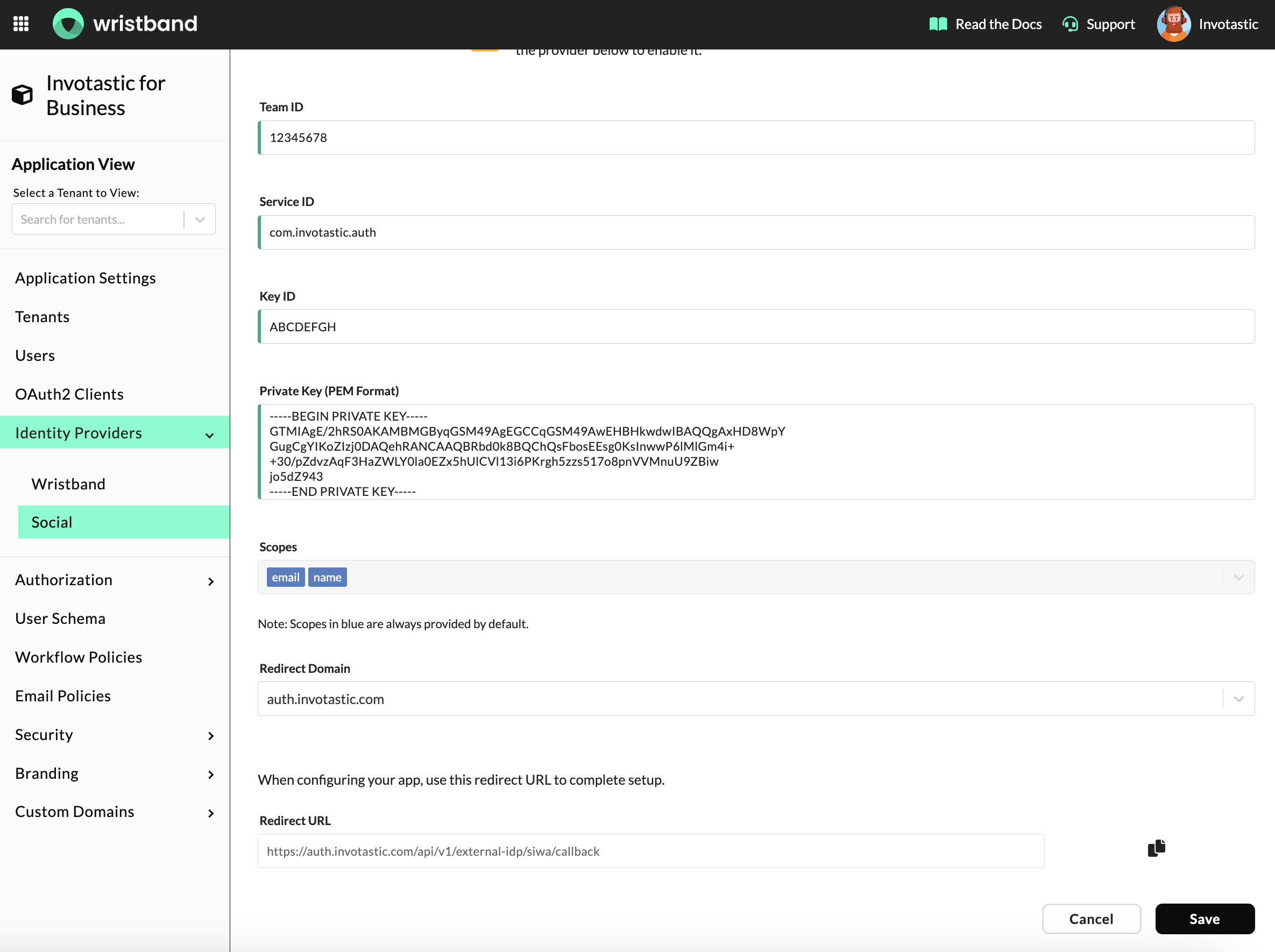Open the tenant search dropdown arrow
Image resolution: width=1275 pixels, height=952 pixels.
coord(200,219)
